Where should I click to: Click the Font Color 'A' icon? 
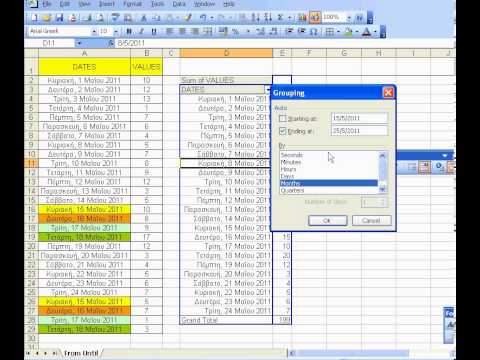click(367, 32)
